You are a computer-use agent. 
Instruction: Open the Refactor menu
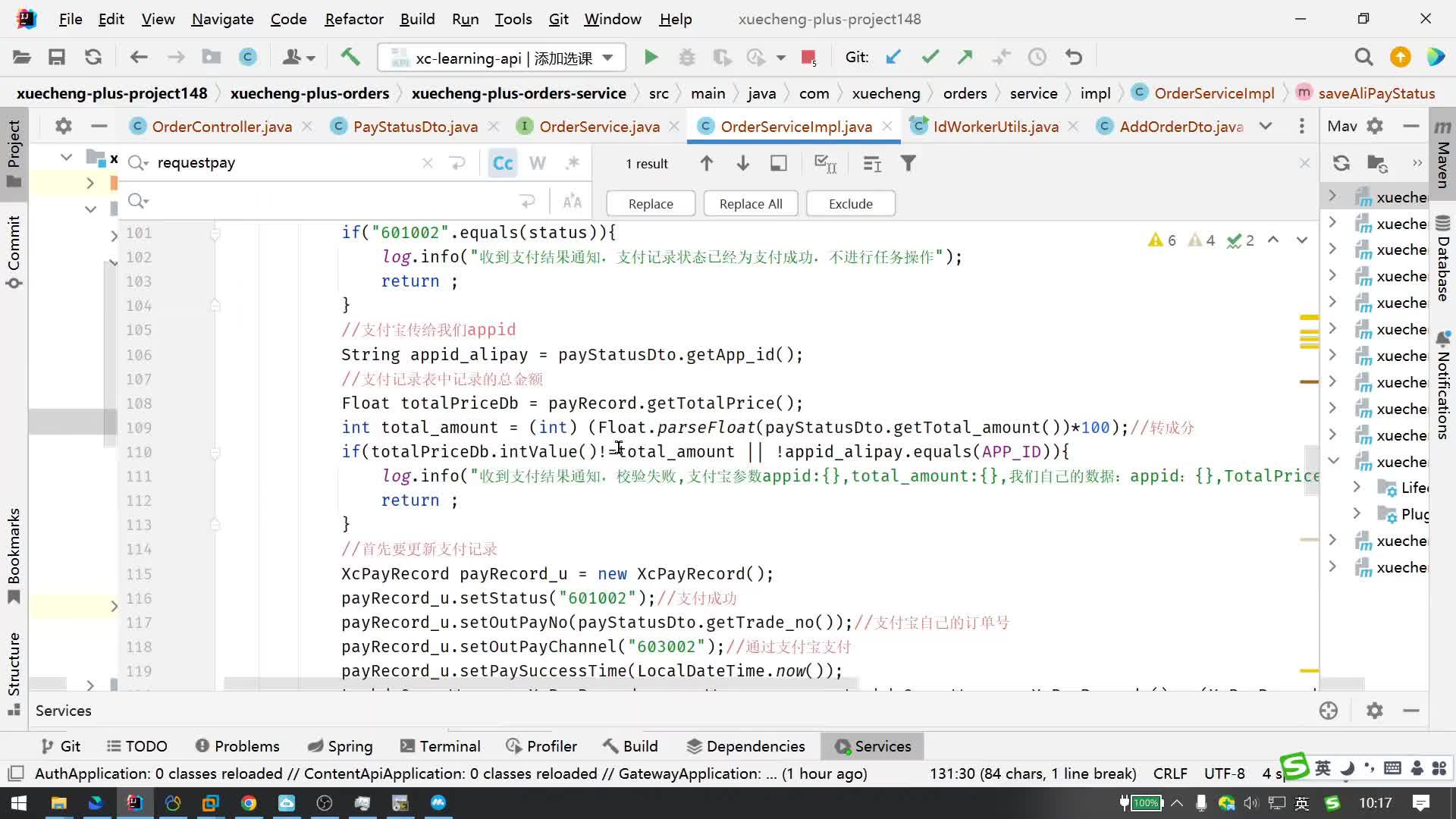(354, 19)
